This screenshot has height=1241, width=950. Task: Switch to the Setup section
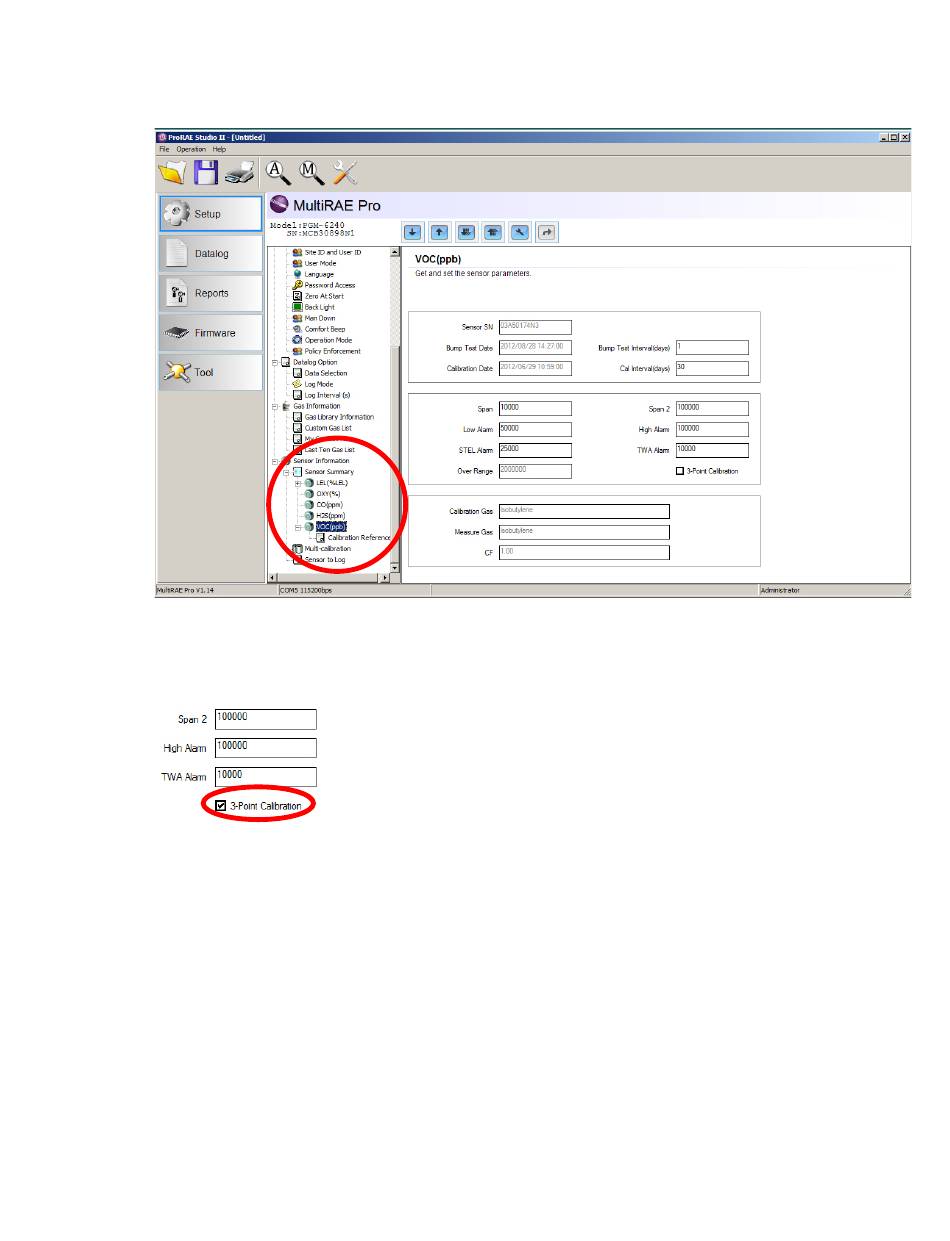[x=210, y=214]
